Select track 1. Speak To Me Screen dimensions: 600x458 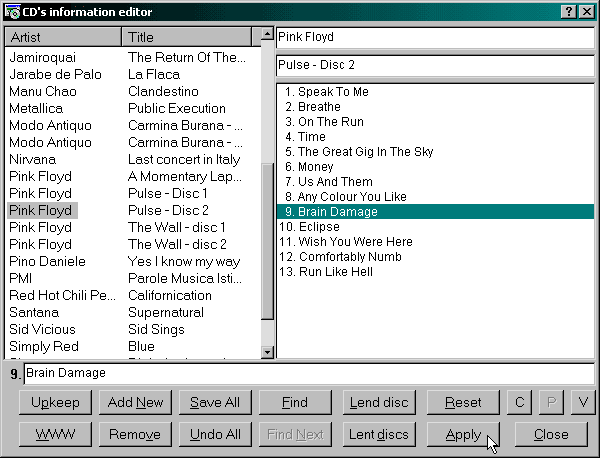(x=435, y=92)
